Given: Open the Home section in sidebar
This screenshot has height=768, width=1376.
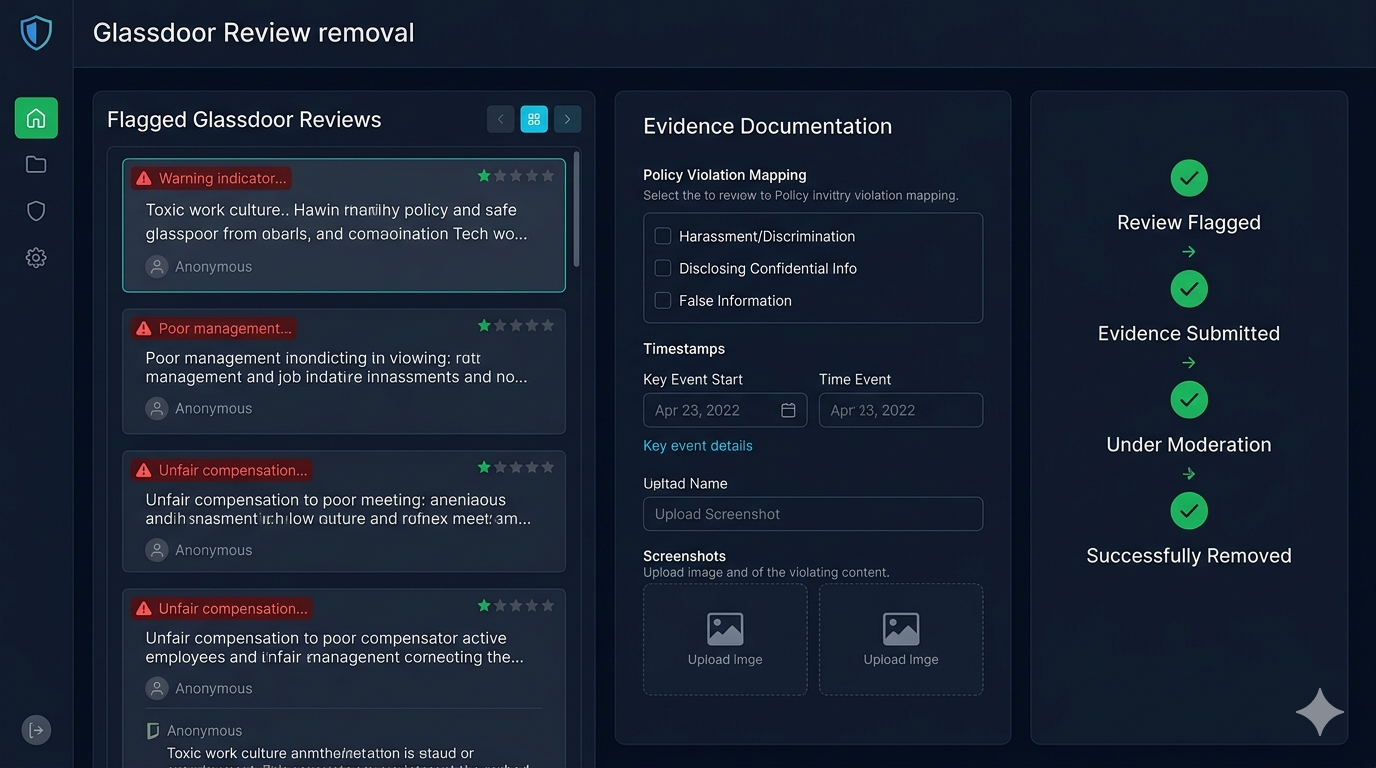Looking at the screenshot, I should (36, 118).
